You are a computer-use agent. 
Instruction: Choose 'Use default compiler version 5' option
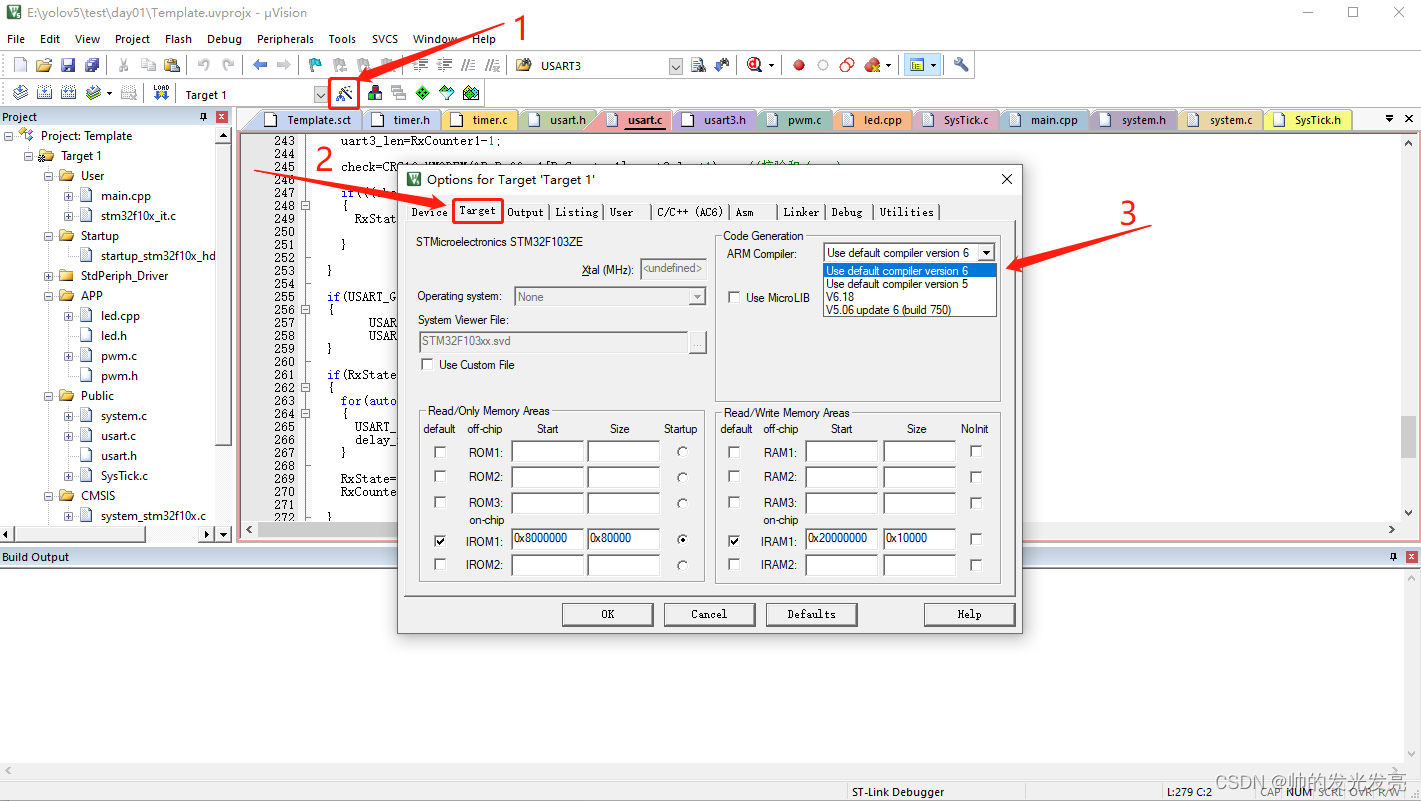point(909,284)
